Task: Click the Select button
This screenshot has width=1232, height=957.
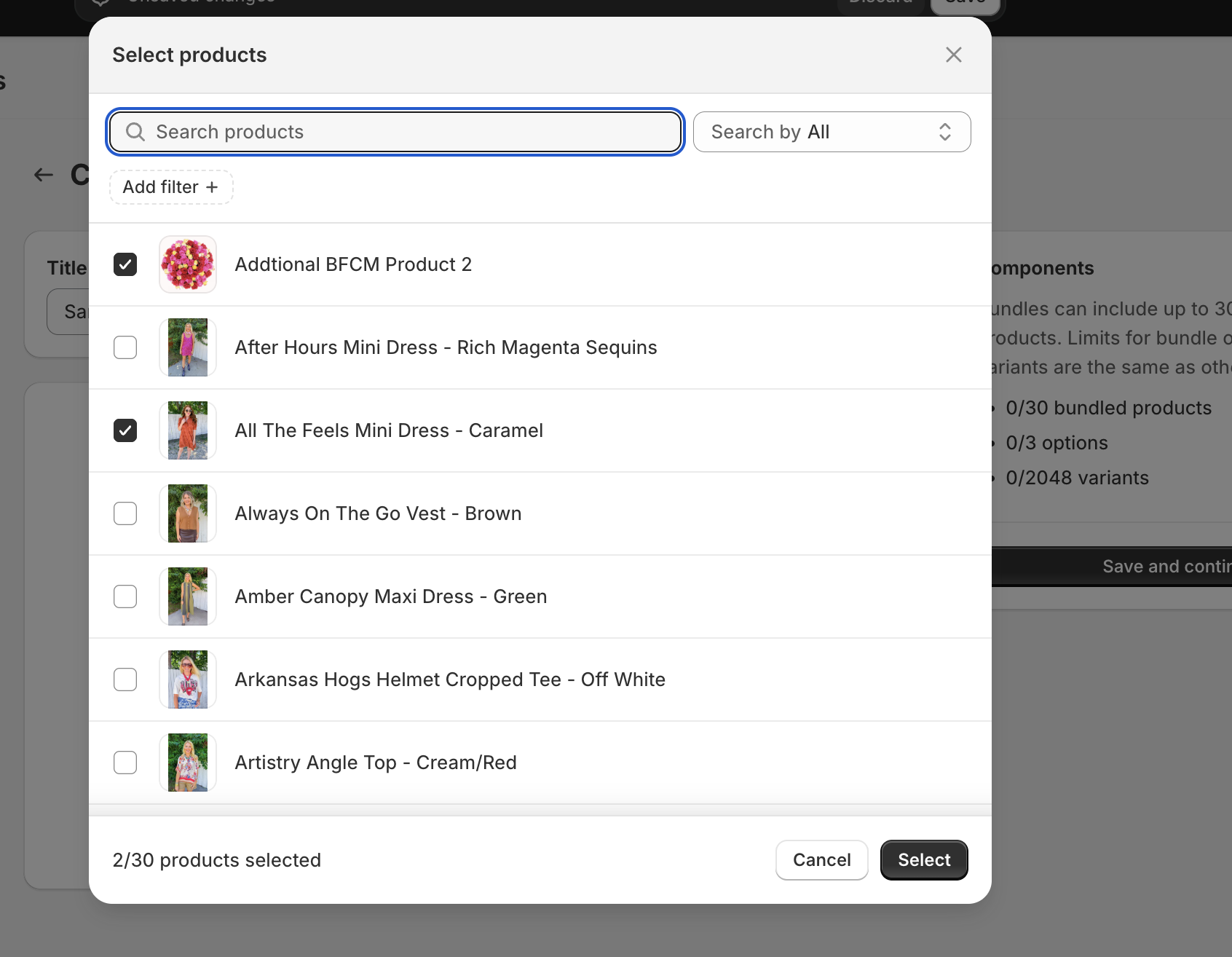Action: 924,860
